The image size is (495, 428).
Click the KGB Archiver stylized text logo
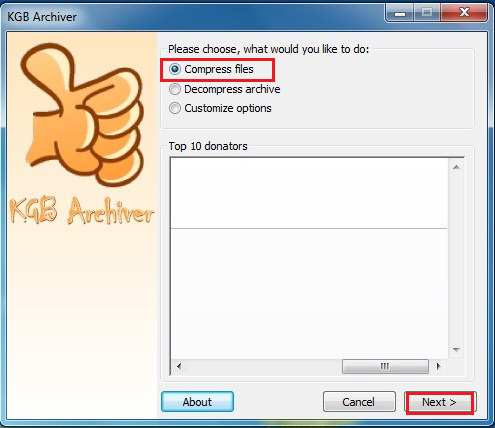81,210
